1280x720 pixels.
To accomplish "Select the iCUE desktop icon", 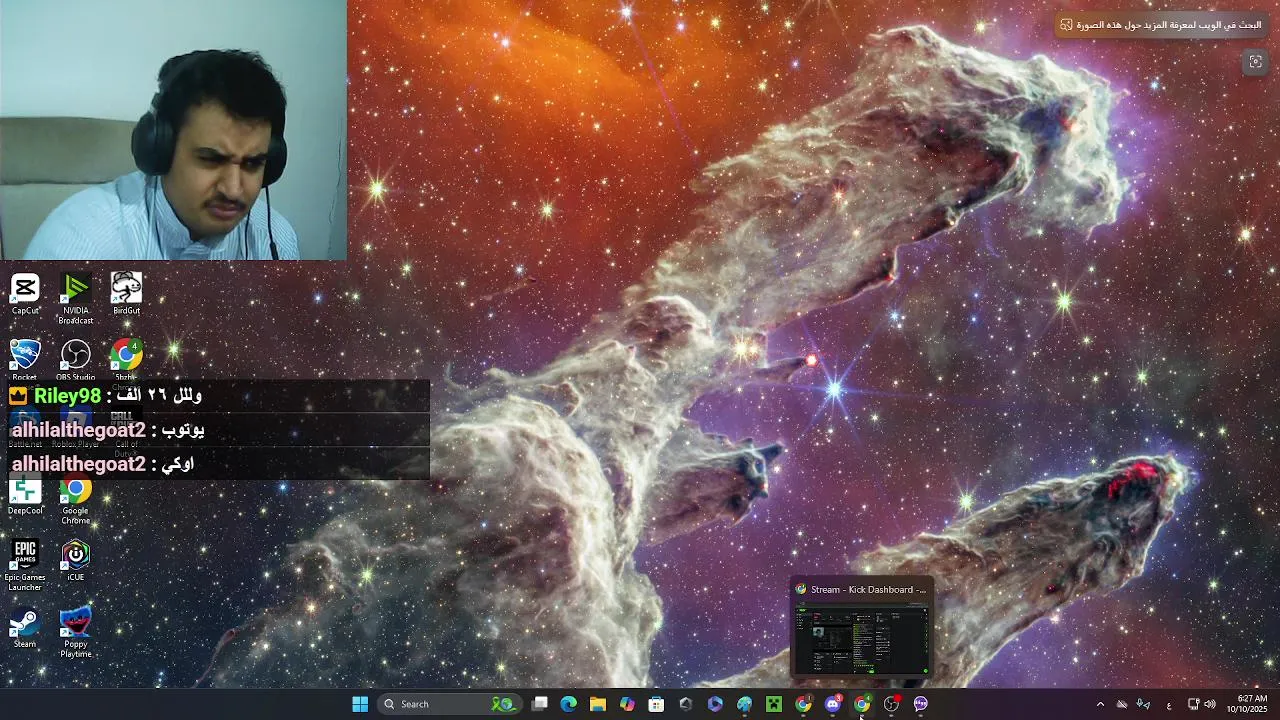I will click(75, 561).
